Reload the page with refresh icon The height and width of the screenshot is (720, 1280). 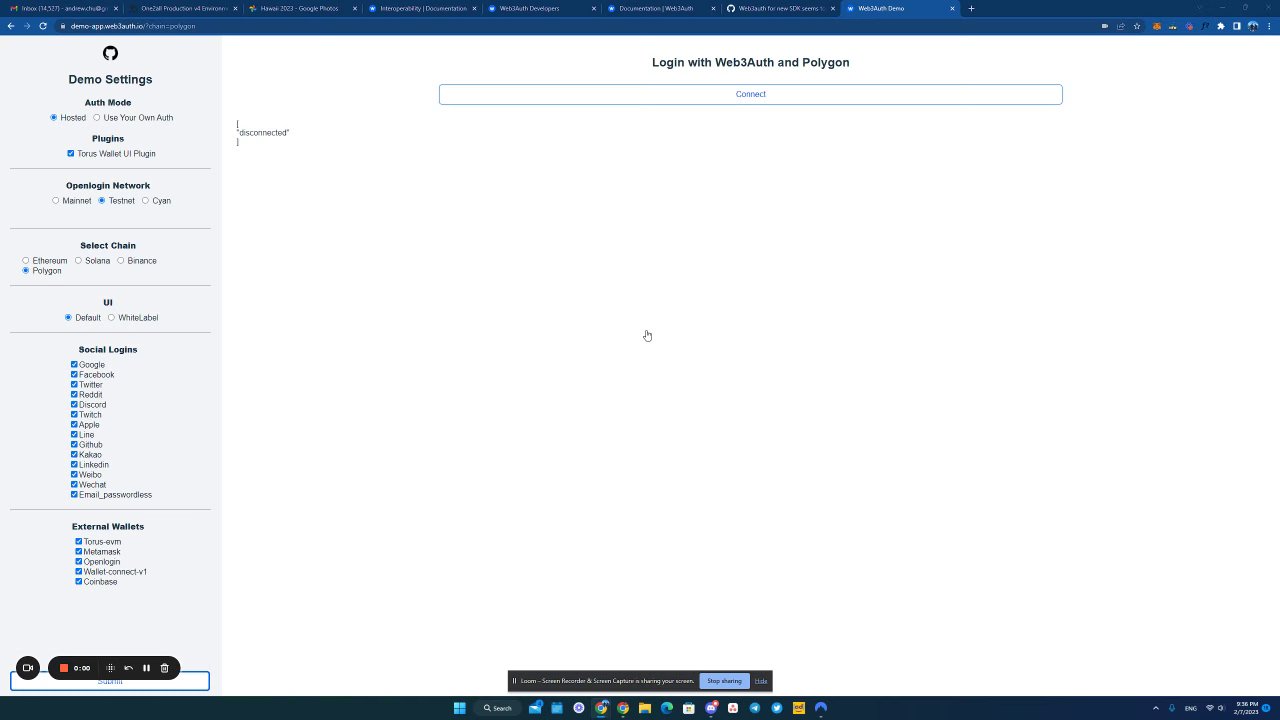pos(43,26)
